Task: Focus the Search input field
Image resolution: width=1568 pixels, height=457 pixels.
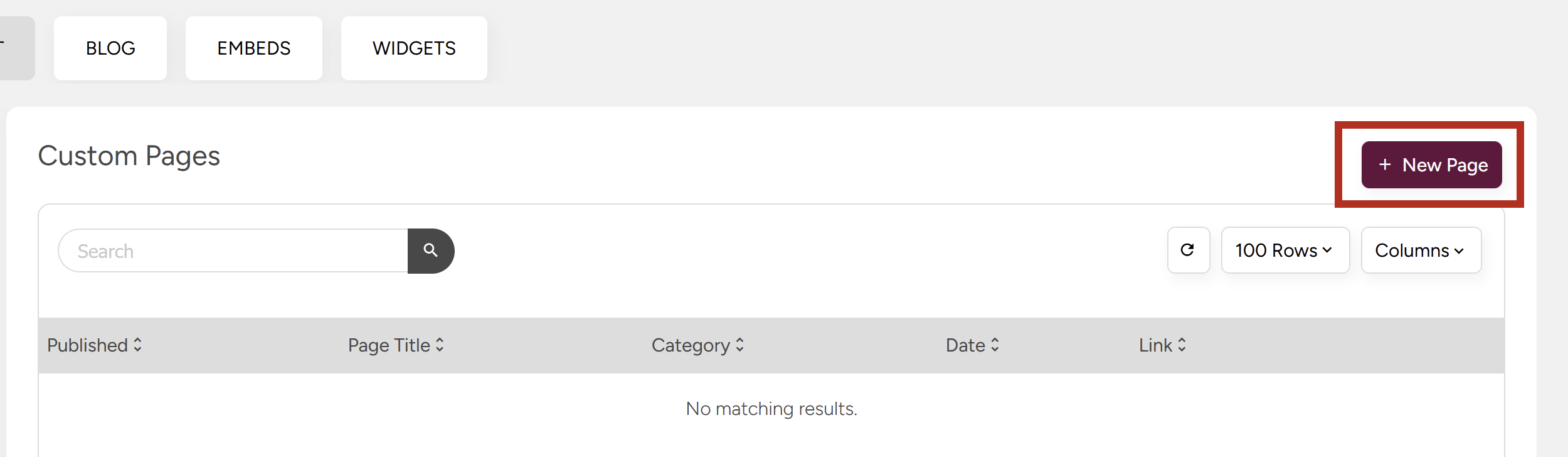Action: (x=233, y=250)
